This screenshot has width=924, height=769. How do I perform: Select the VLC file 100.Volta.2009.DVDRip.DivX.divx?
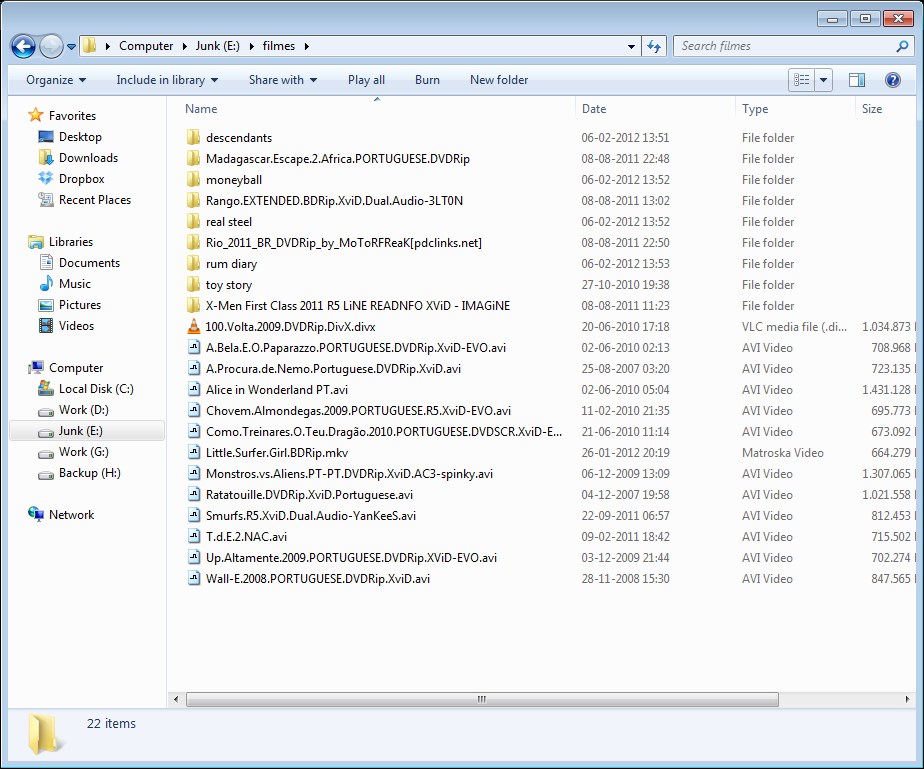(x=290, y=327)
